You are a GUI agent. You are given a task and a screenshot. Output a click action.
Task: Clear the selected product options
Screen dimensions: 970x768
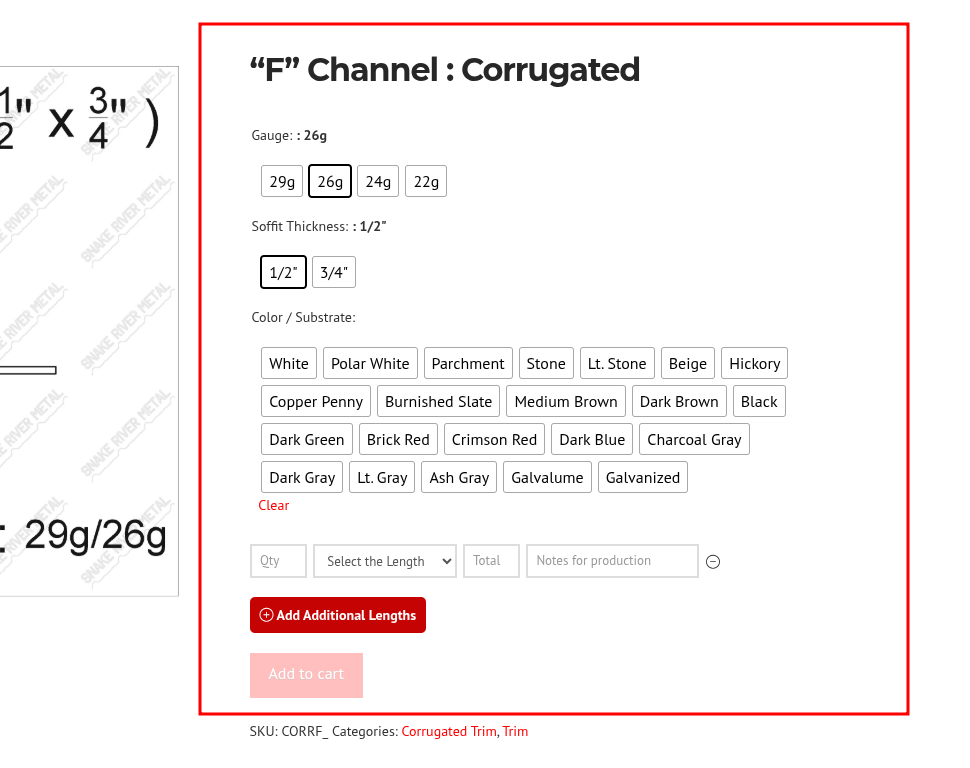(x=273, y=506)
